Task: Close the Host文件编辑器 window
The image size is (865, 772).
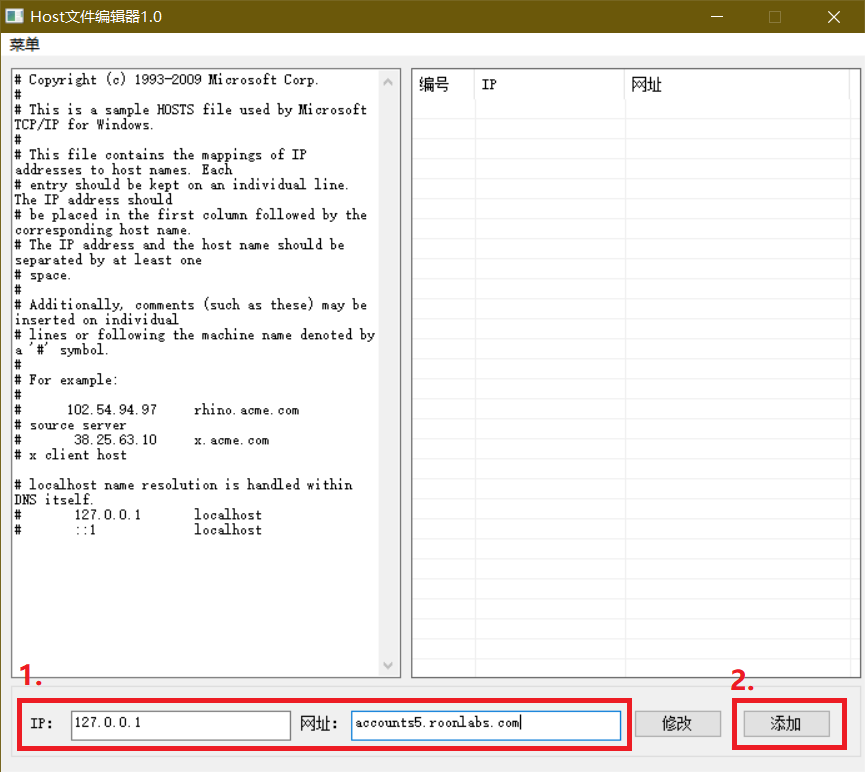Action: point(833,17)
